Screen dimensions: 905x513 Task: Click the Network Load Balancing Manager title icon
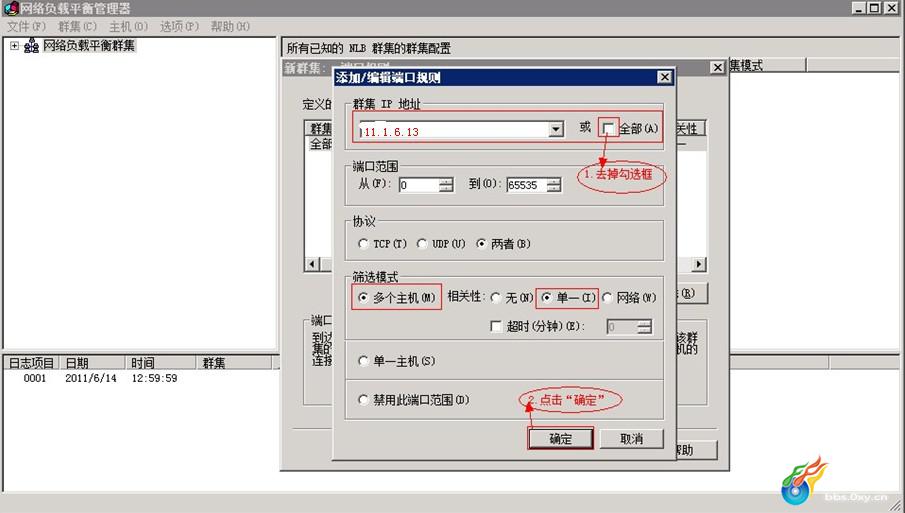click(11, 8)
